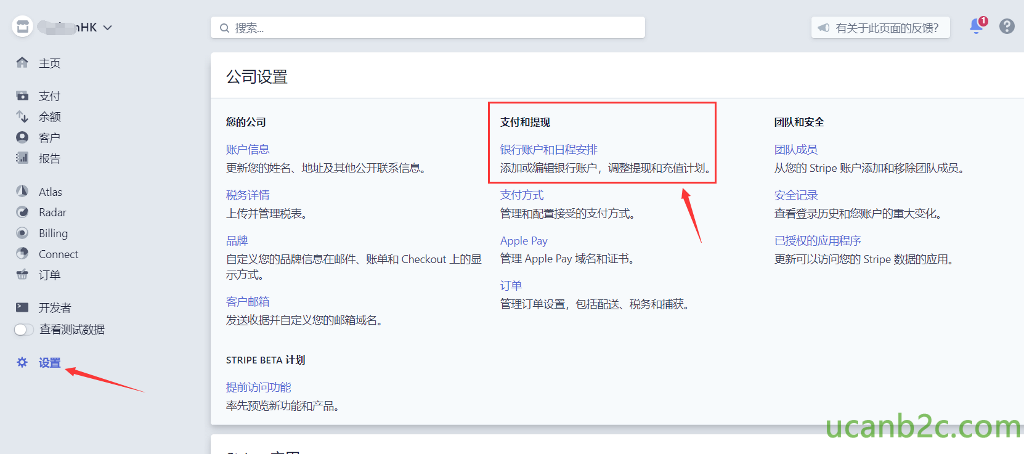Click the Connect icon in sidebar

click(22, 253)
